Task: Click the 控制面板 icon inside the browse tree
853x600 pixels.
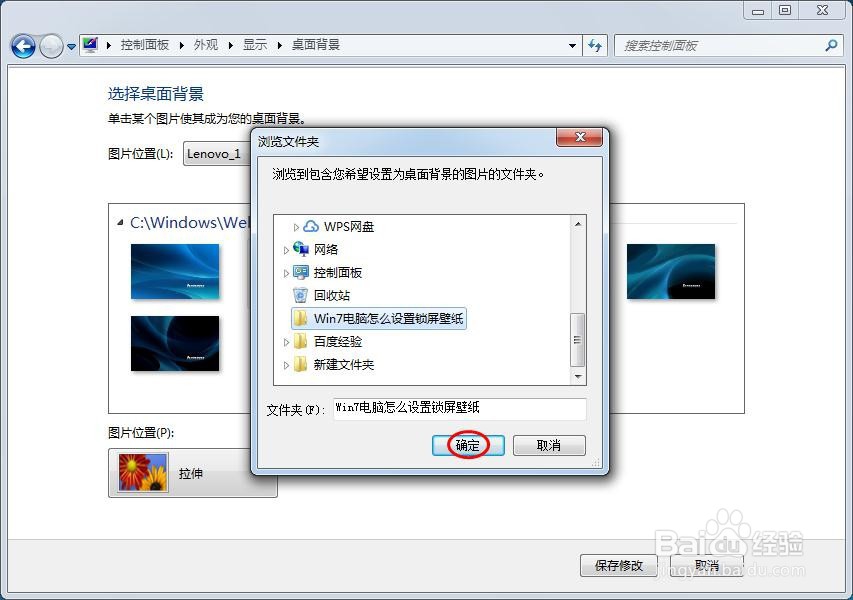Action: click(x=301, y=271)
